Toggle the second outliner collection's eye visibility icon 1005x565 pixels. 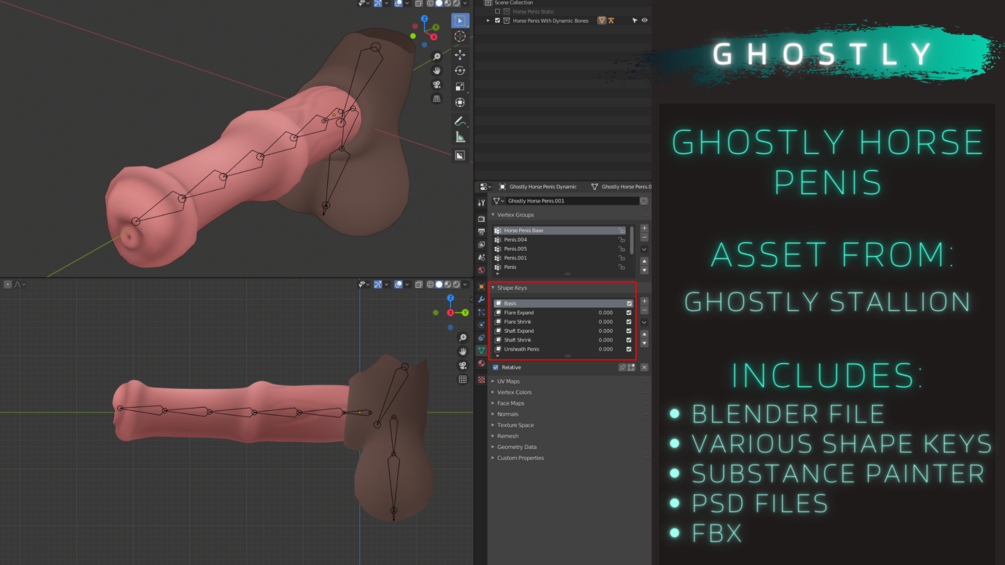645,20
